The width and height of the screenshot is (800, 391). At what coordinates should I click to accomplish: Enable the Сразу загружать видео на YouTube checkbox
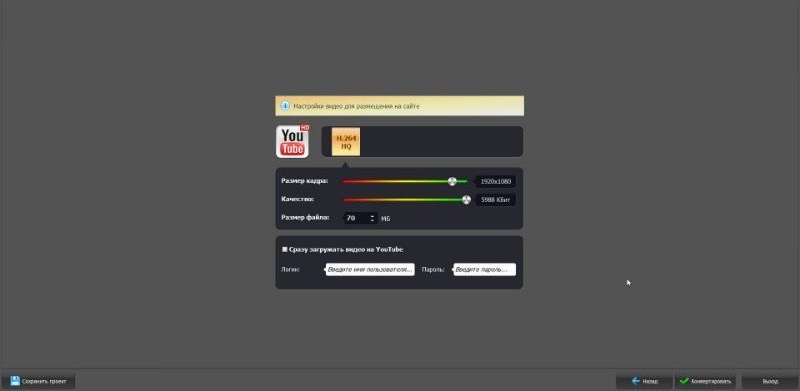coord(285,250)
